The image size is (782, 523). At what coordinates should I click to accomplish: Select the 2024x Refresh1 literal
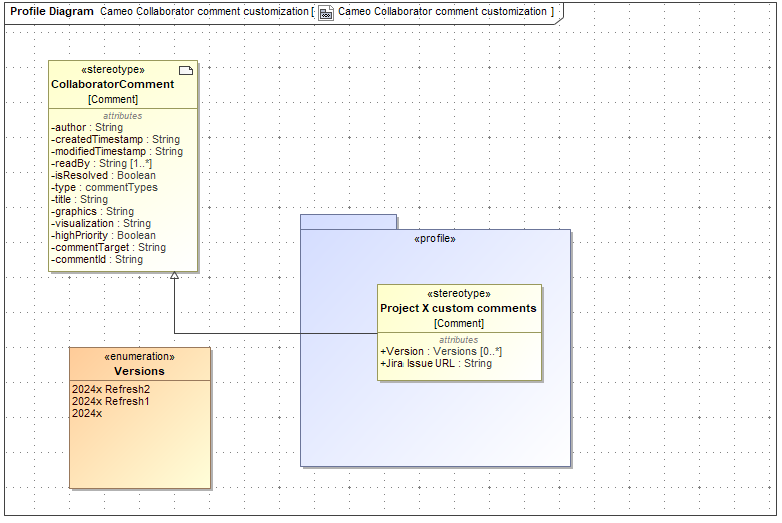pos(110,401)
